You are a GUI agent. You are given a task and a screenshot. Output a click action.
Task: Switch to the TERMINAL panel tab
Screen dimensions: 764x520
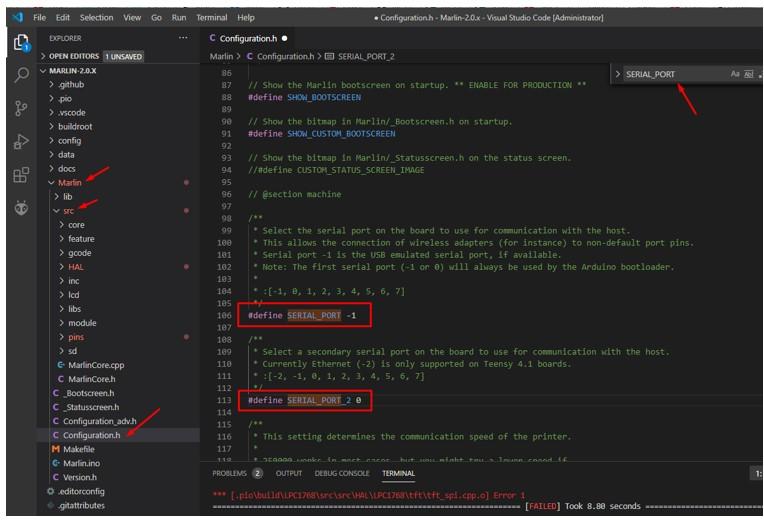tap(398, 473)
